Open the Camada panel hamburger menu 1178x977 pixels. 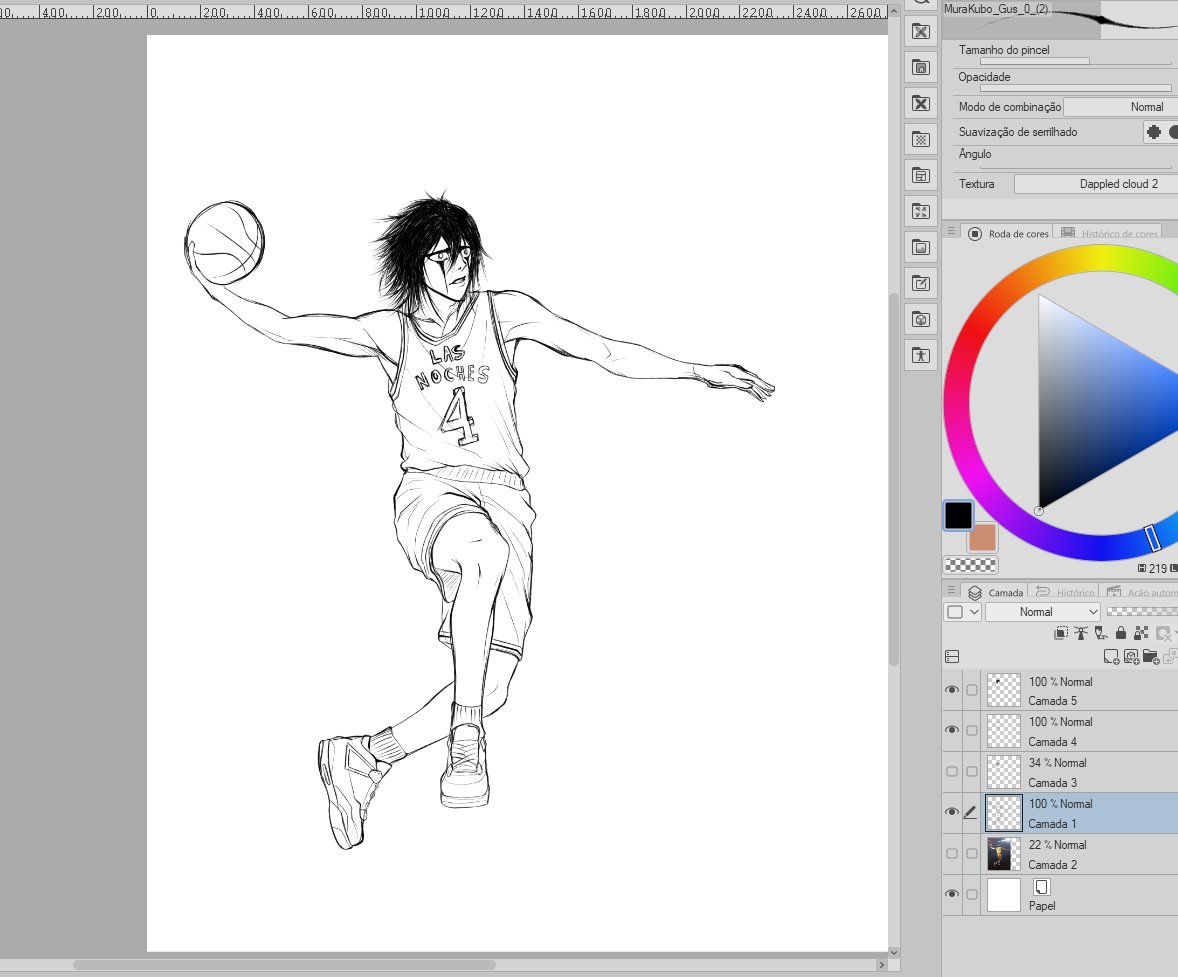[952, 591]
